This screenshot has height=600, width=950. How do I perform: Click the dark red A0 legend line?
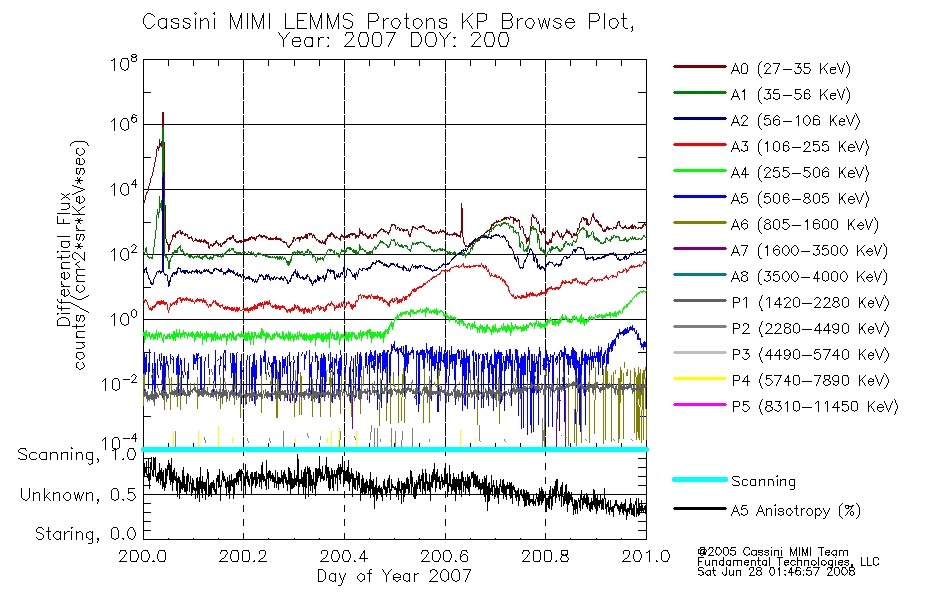[699, 67]
